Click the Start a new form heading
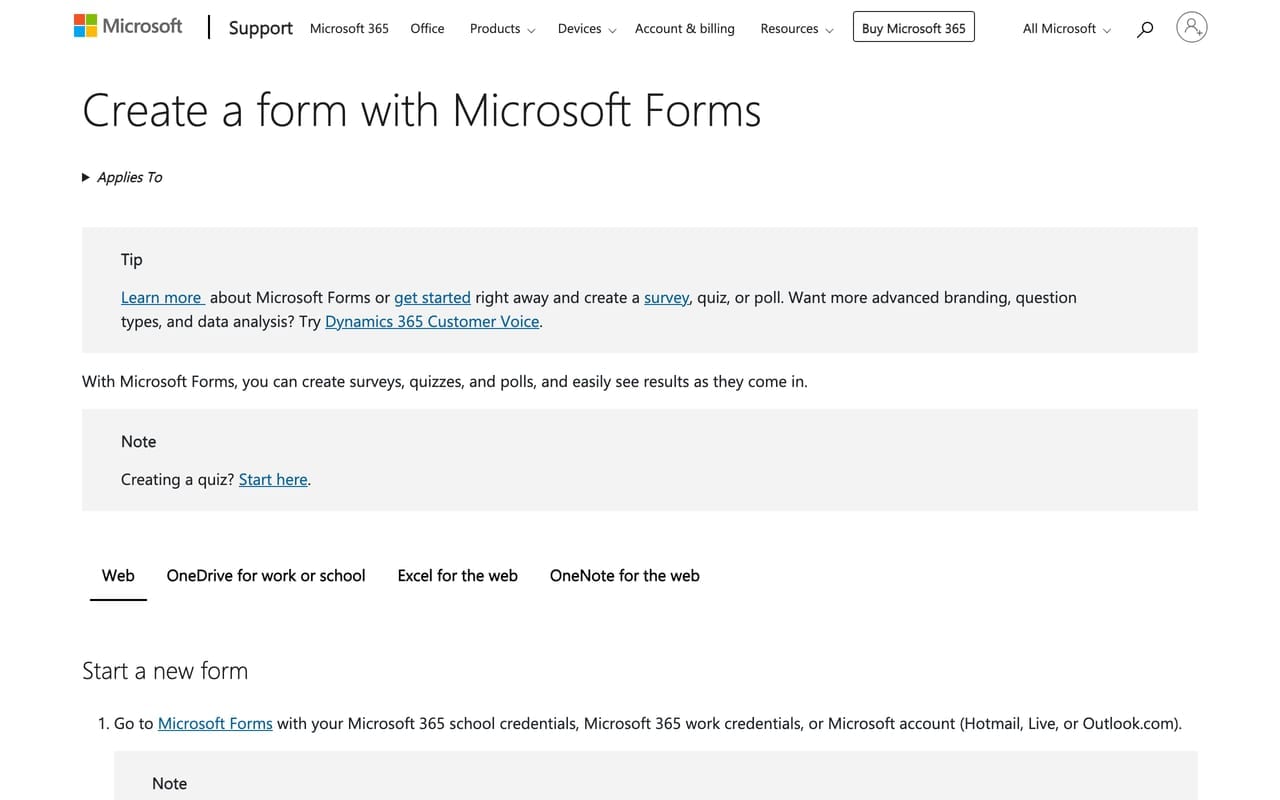Viewport: 1280px width, 800px height. click(165, 671)
